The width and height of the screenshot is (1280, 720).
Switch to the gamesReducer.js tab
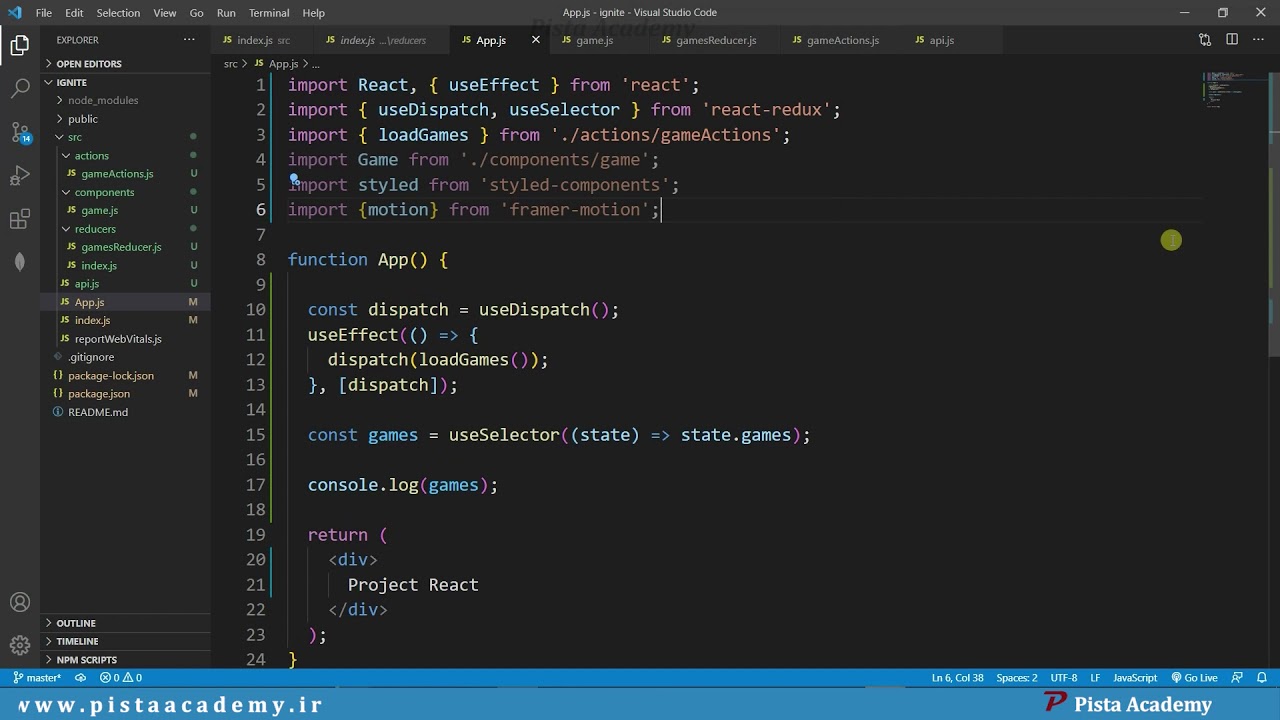pos(716,40)
